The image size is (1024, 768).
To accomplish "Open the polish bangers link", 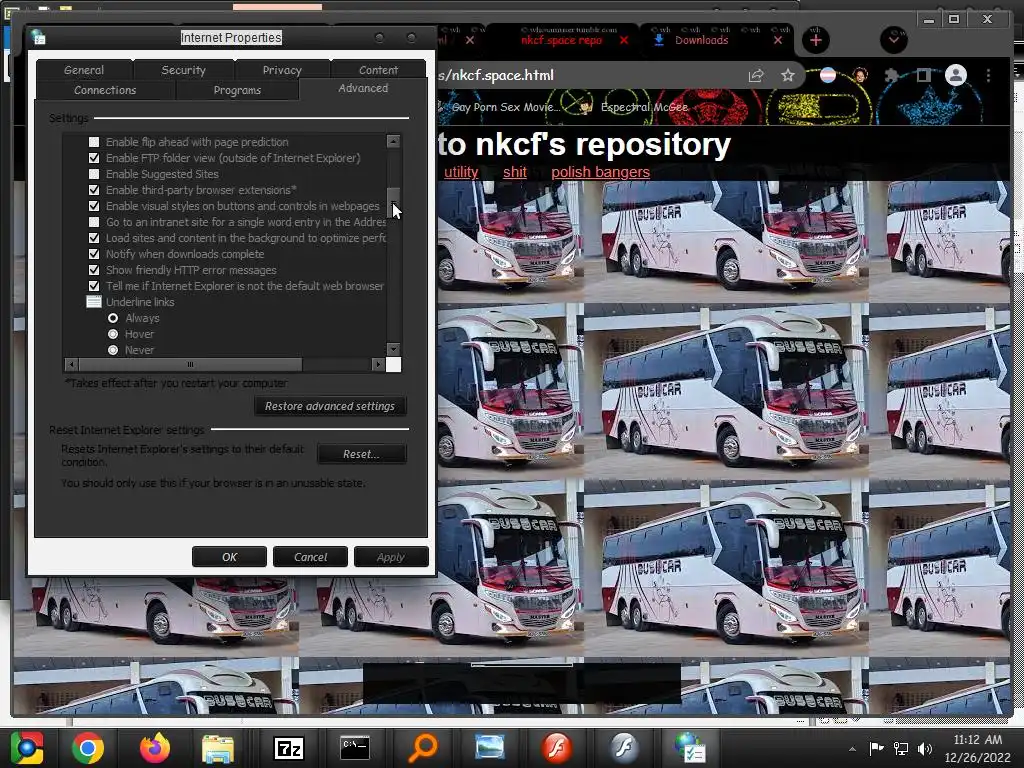I will [x=600, y=172].
